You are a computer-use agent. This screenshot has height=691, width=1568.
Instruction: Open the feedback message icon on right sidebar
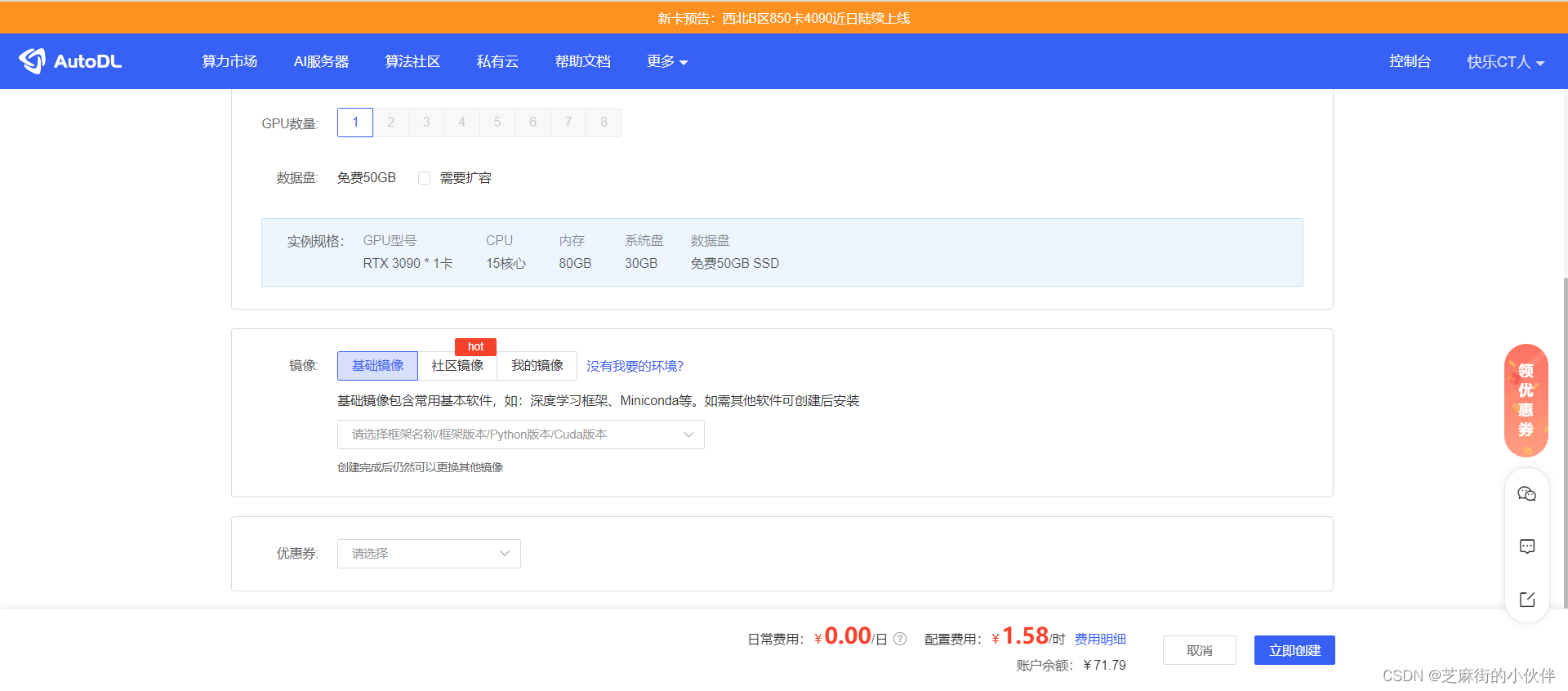click(x=1526, y=546)
